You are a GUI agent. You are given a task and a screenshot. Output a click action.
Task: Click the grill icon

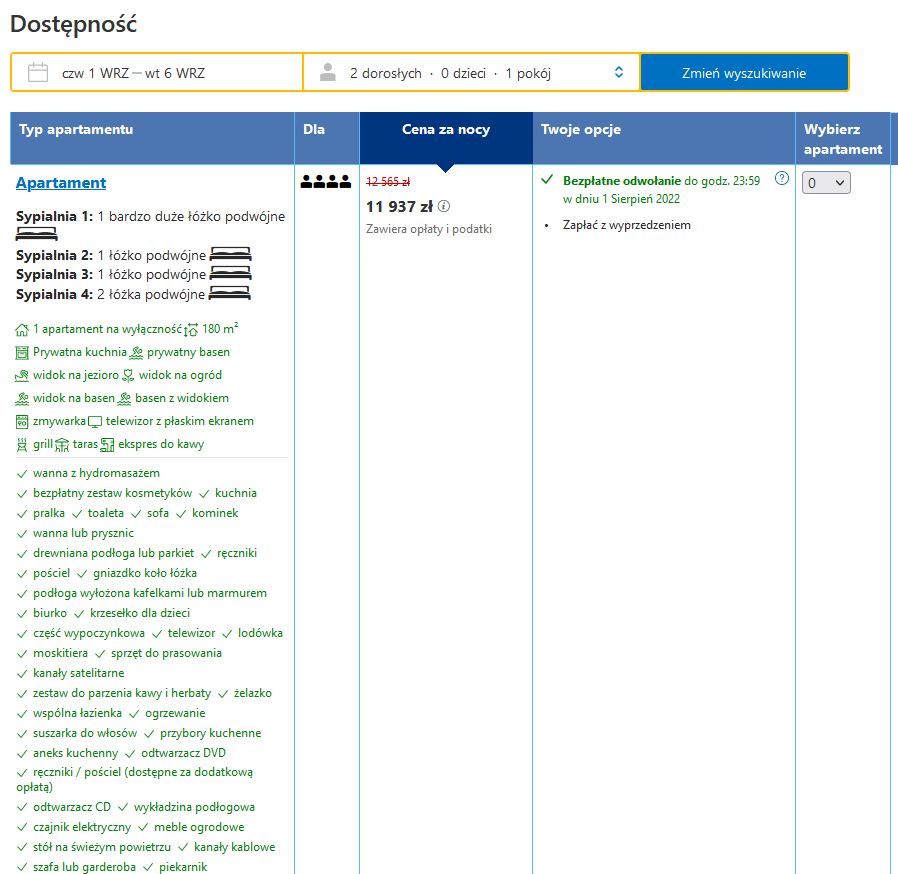(x=22, y=445)
